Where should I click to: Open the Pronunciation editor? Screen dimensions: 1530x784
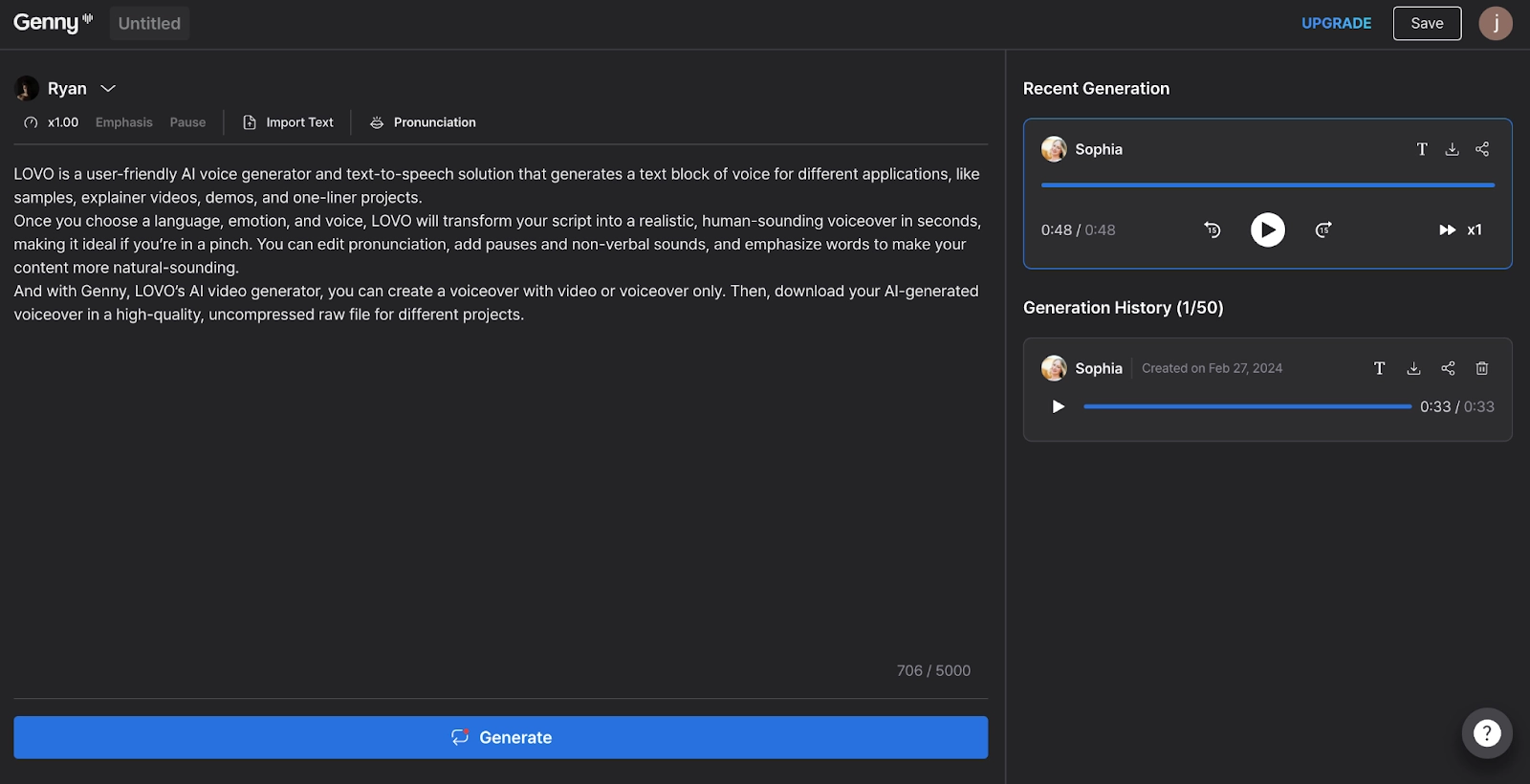[x=423, y=122]
